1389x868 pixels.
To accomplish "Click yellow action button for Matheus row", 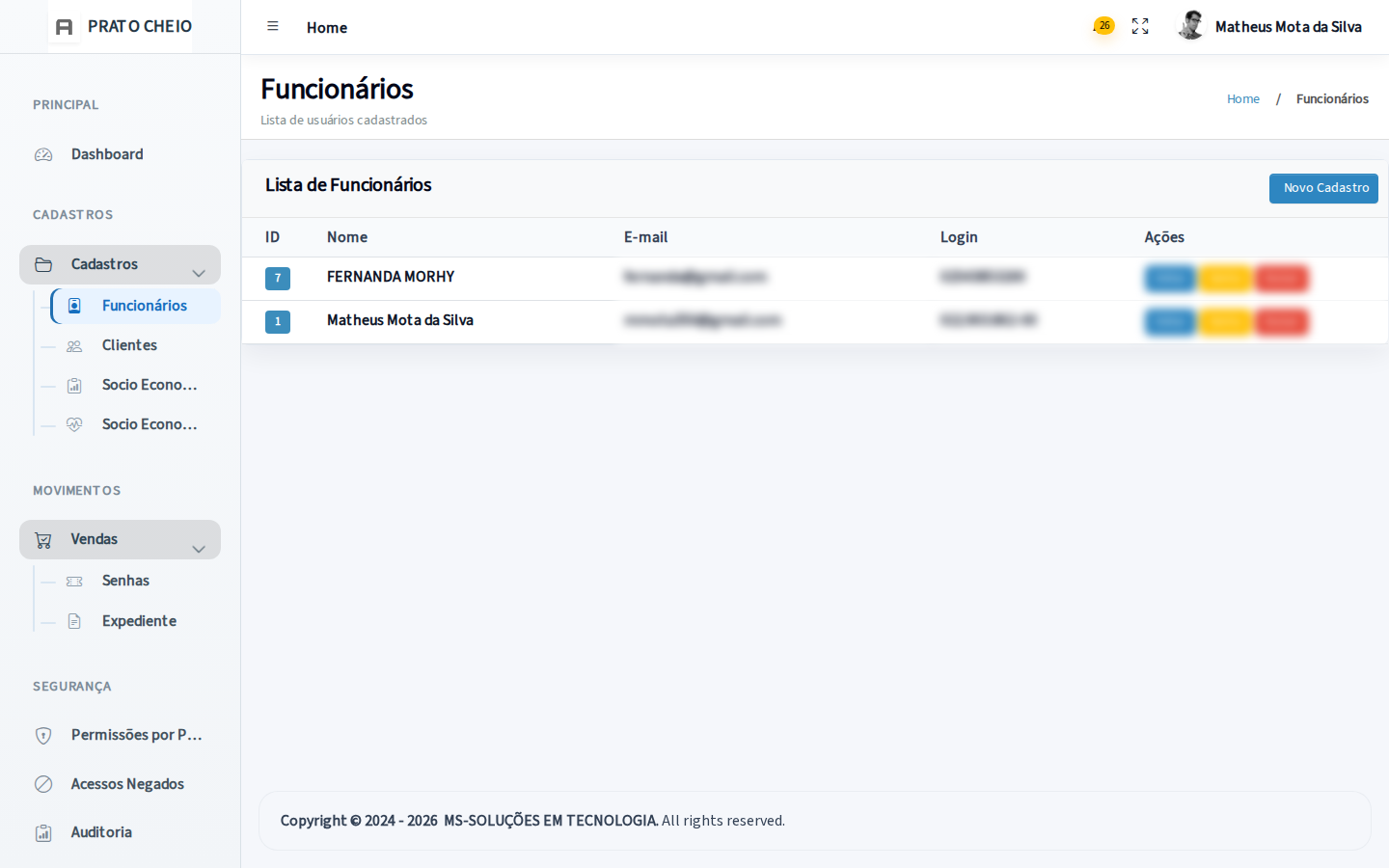I will pos(1225,322).
